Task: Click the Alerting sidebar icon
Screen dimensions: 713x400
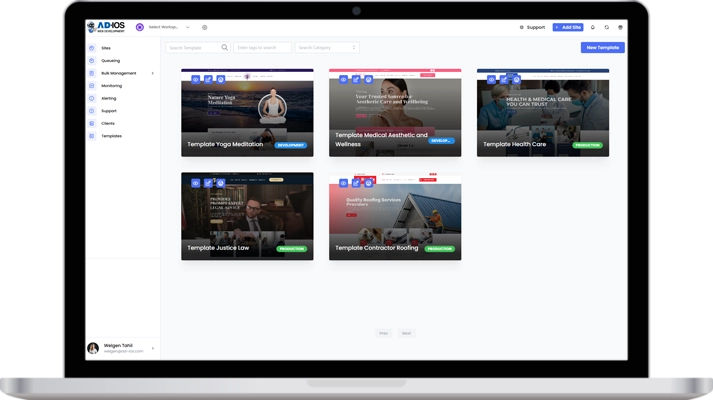Action: pos(92,99)
